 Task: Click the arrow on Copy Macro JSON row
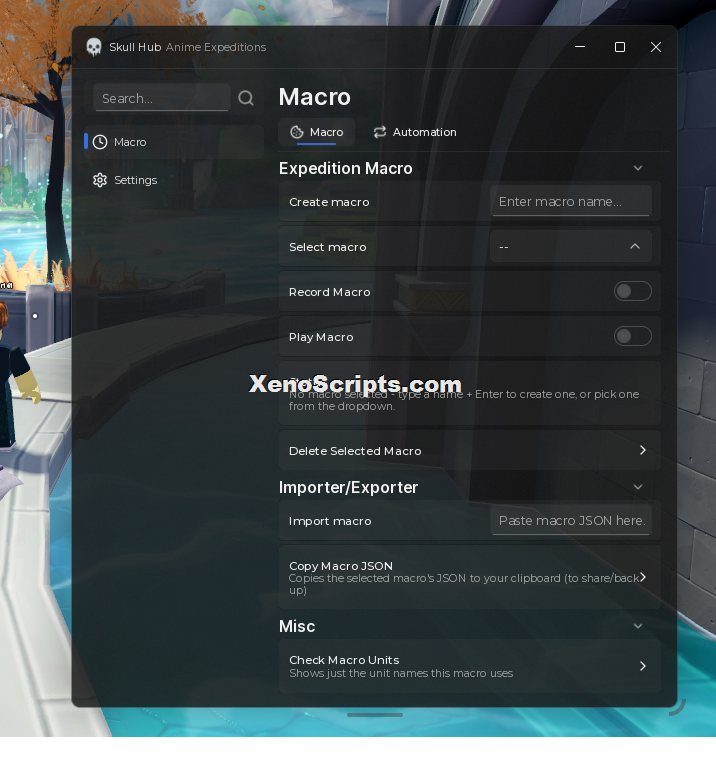click(643, 577)
